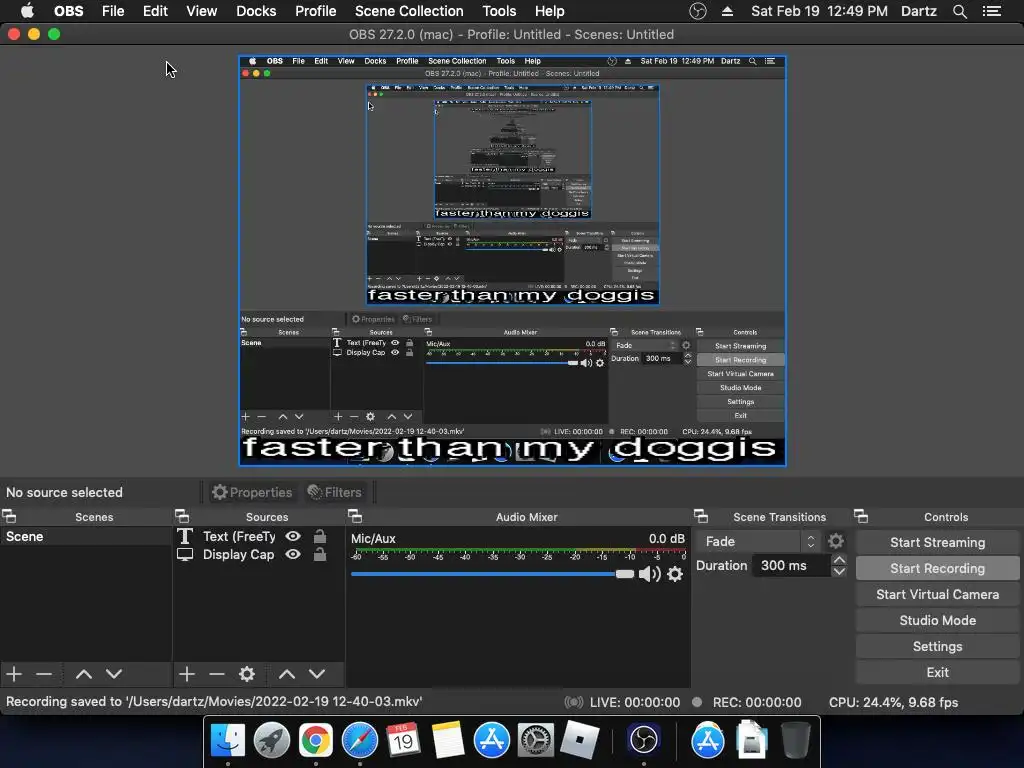Click Start Recording button

(x=937, y=568)
